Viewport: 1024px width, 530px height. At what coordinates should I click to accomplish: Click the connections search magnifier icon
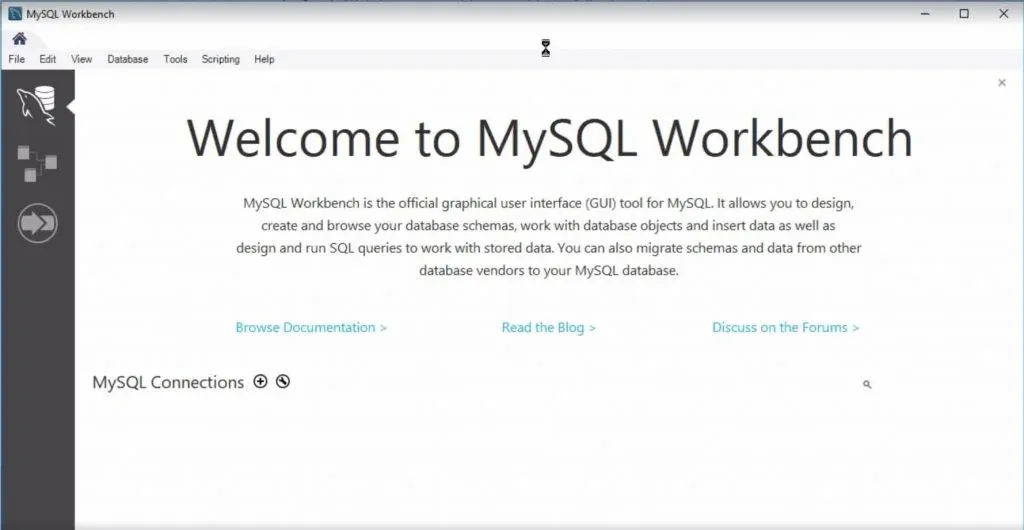867,384
